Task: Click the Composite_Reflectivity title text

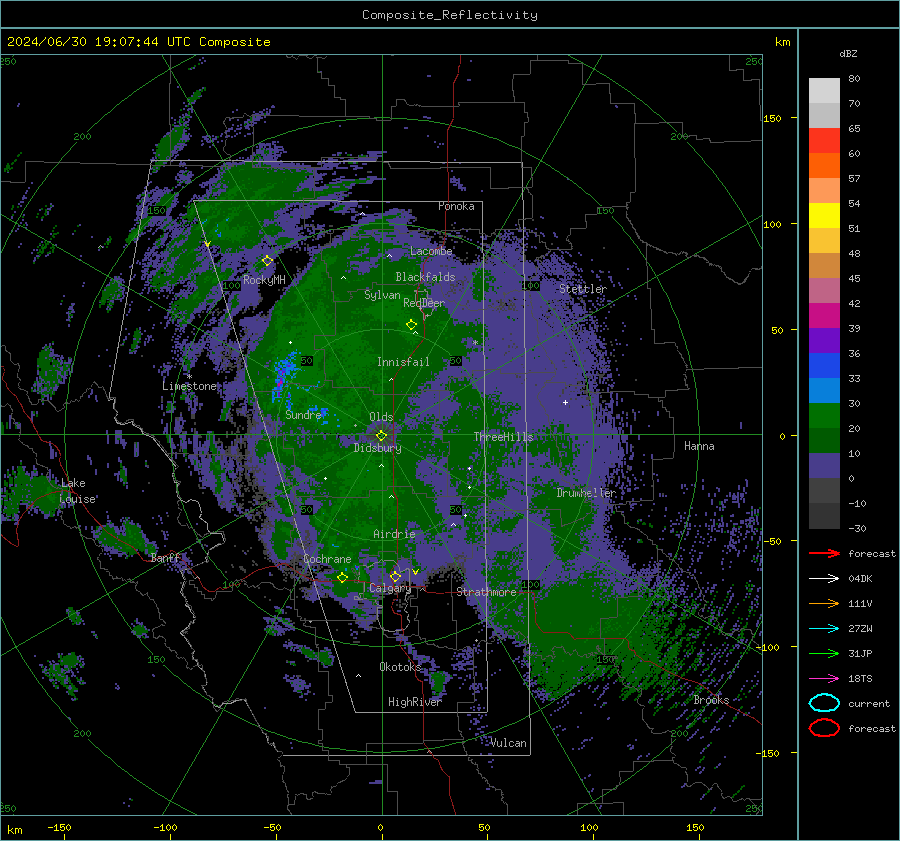Action: 449,15
